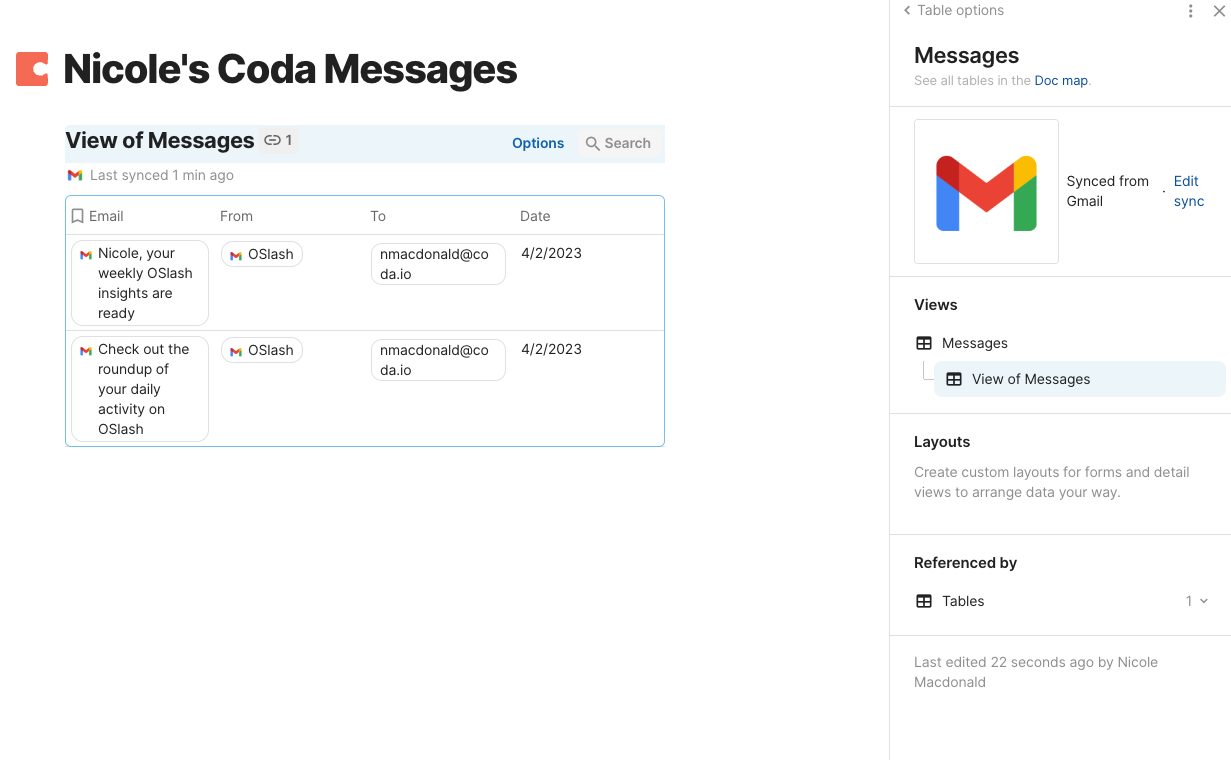
Task: Click the Gmail icon in the daily roundup email chip
Action: point(86,351)
